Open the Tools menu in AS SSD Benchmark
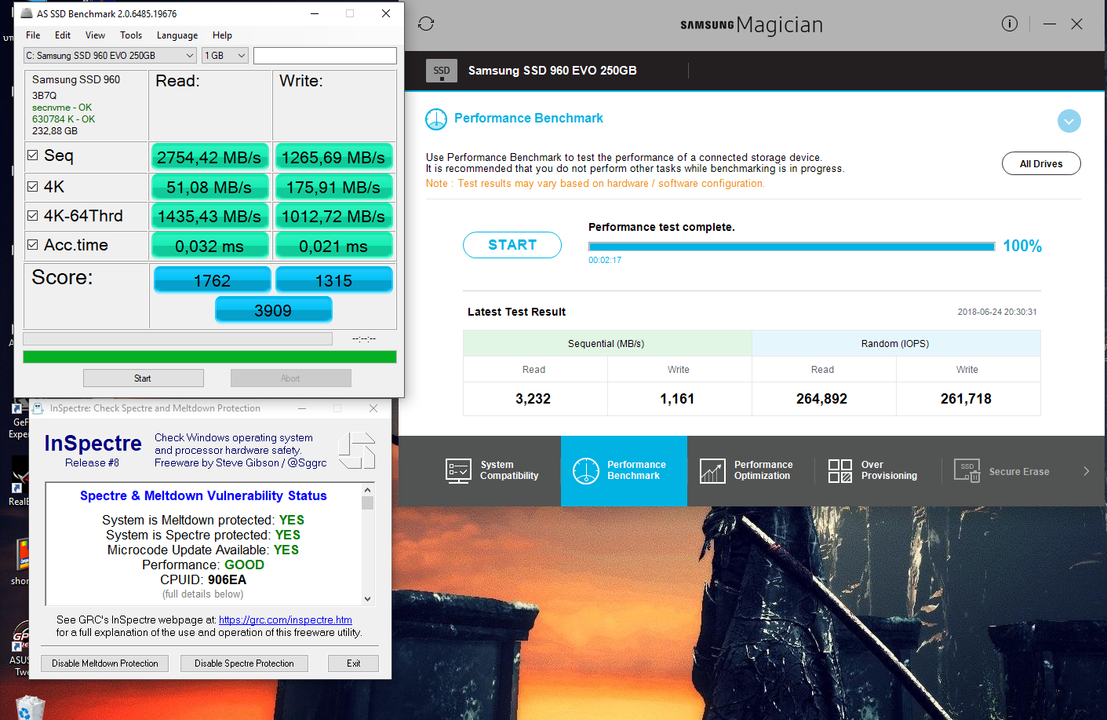Image resolution: width=1107 pixels, height=720 pixels. (x=131, y=35)
